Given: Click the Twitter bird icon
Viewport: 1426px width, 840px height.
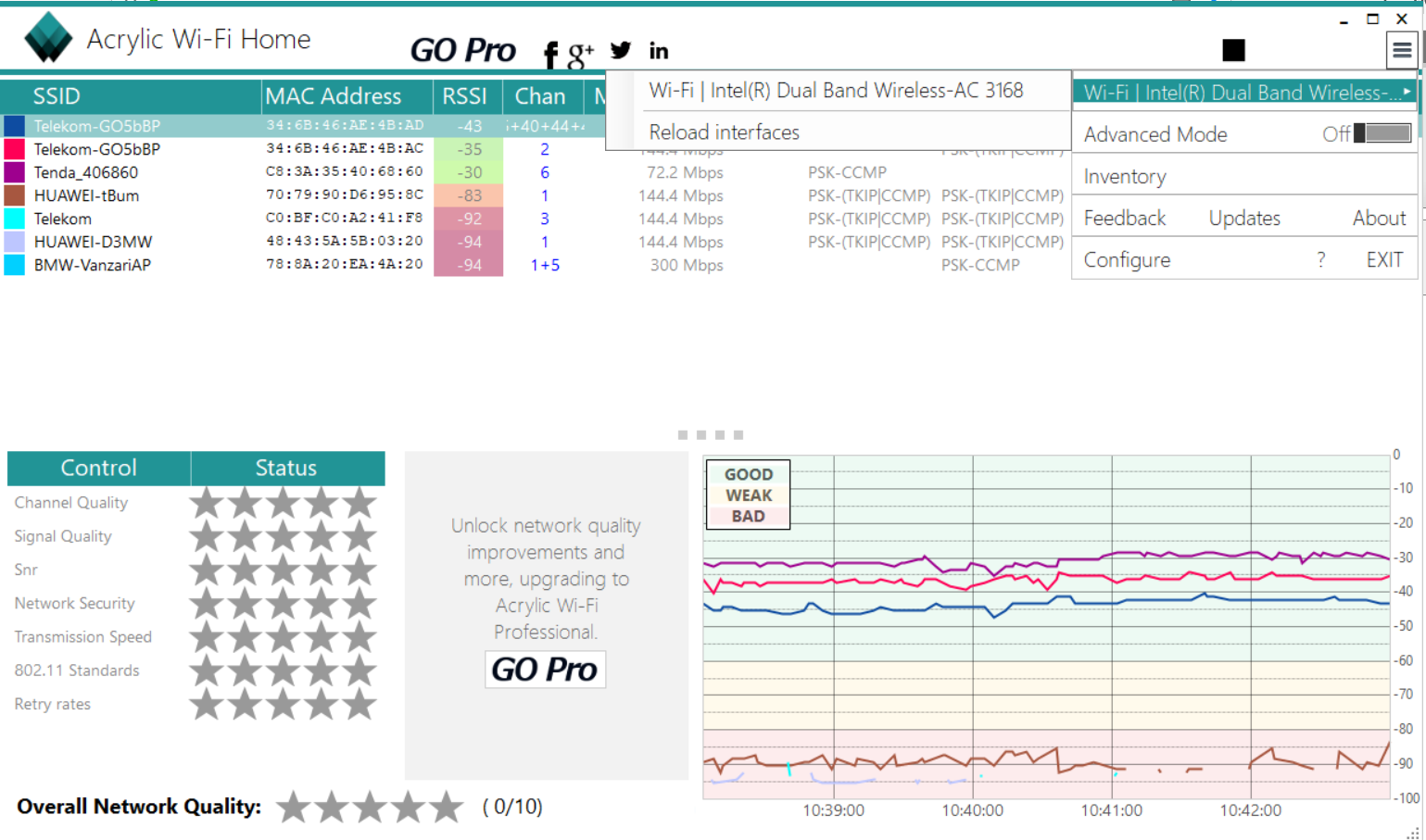Looking at the screenshot, I should (621, 50).
